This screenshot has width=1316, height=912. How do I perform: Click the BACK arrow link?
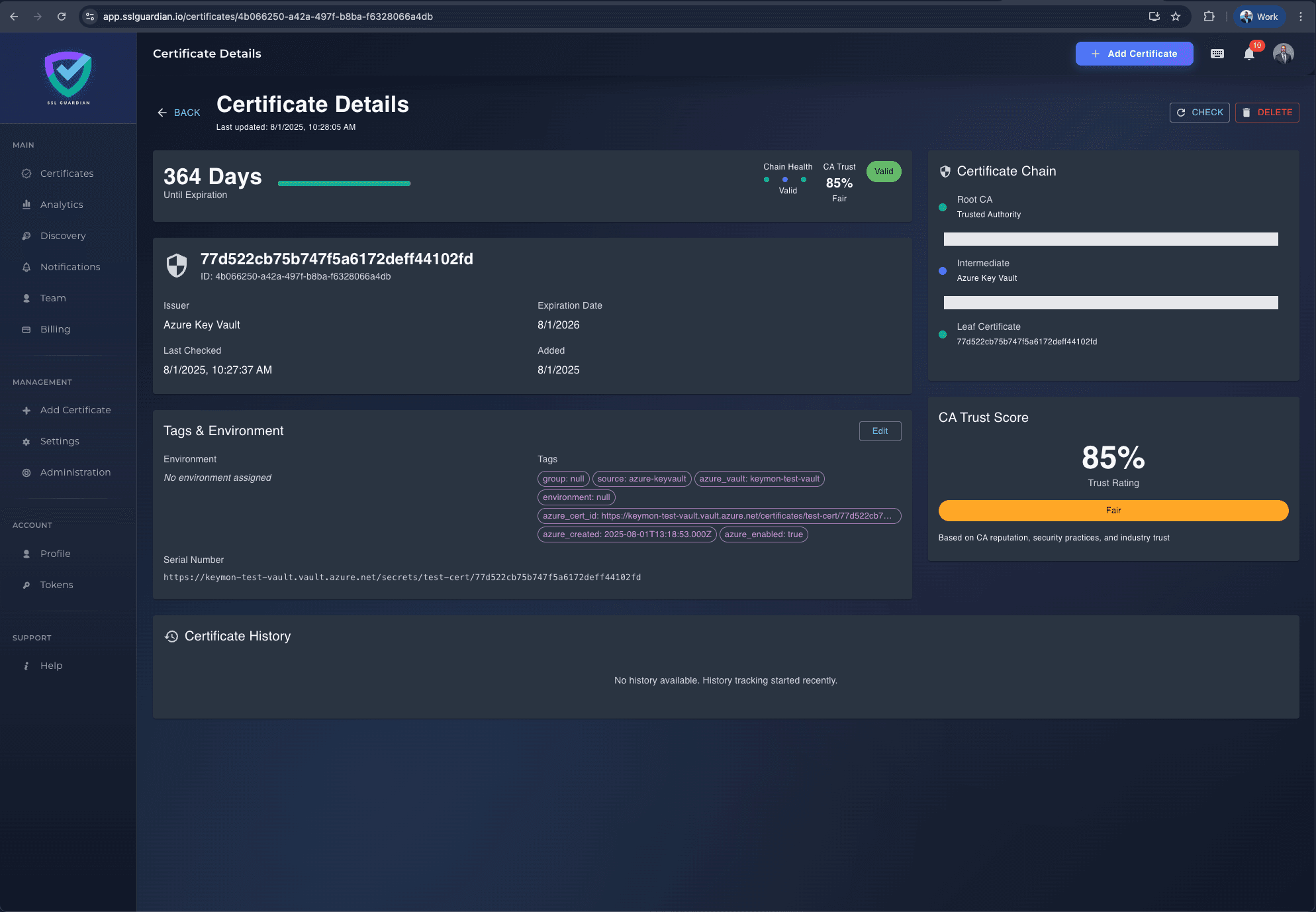[179, 113]
